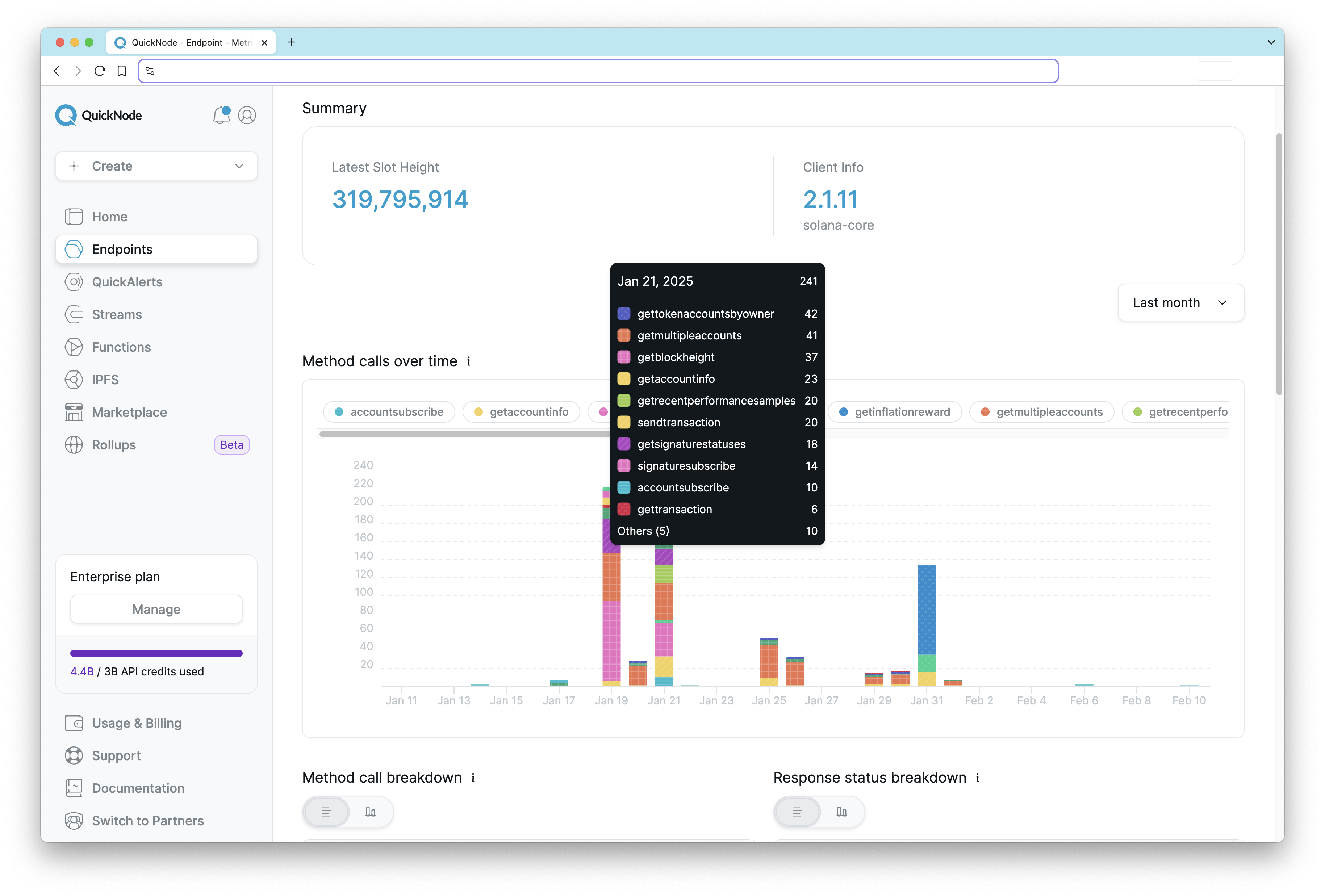Go to Home in sidebar
Image resolution: width=1325 pixels, height=896 pixels.
tap(156, 217)
